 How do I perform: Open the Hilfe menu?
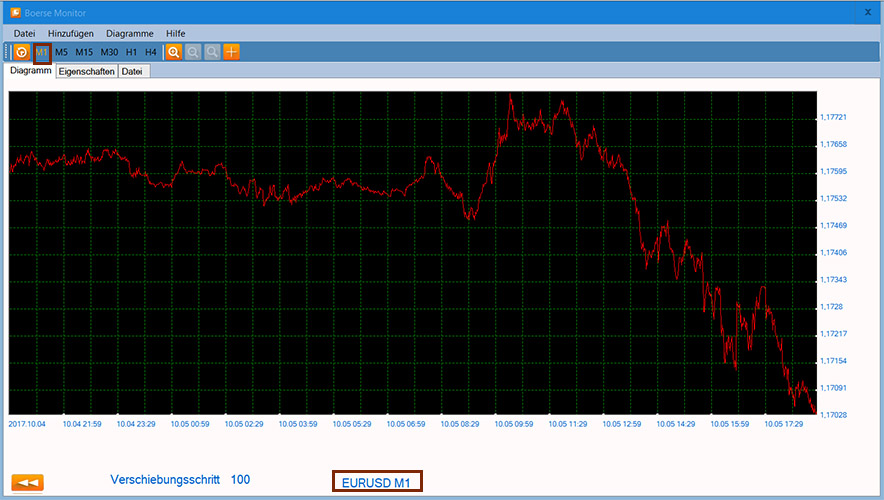(176, 34)
